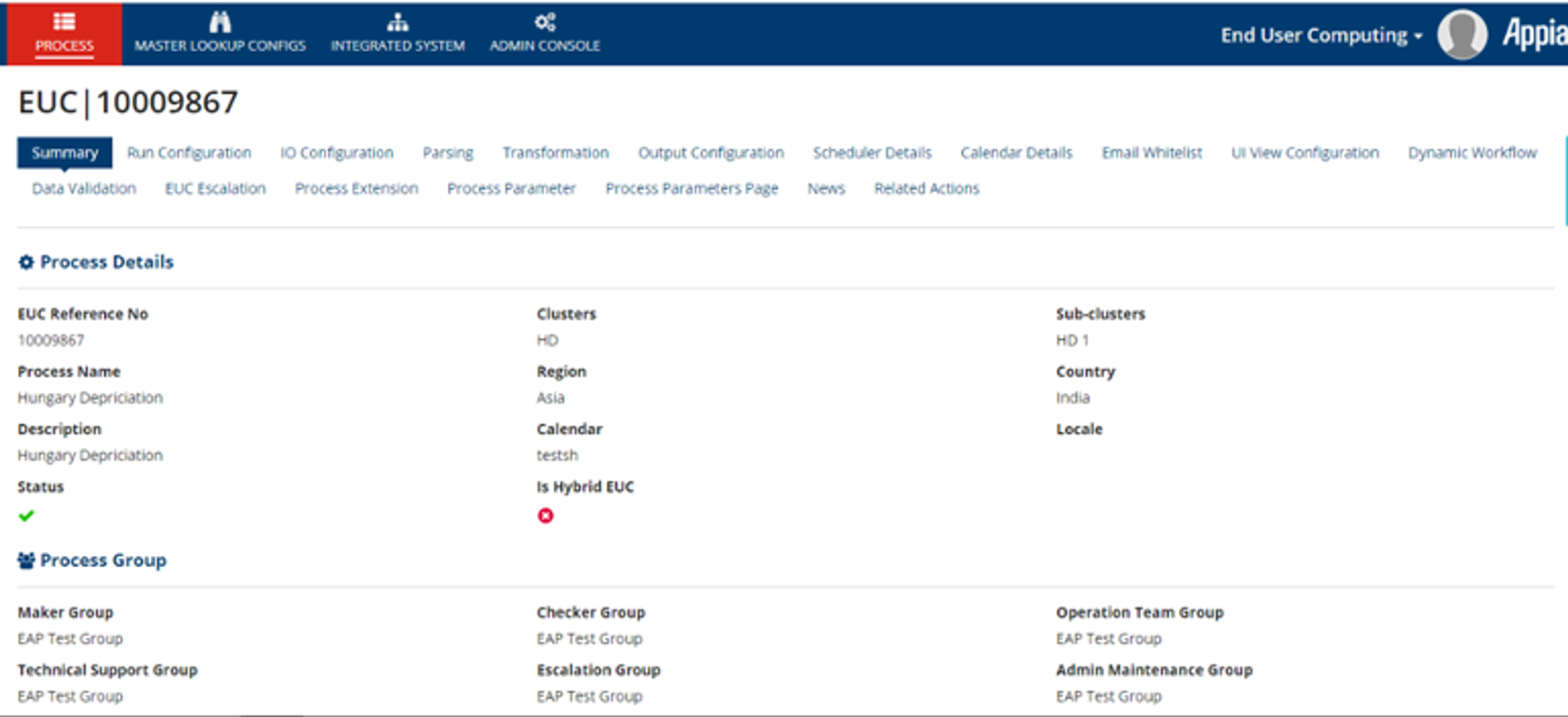This screenshot has width=1568, height=717.
Task: Click the Master Lookup Configs binoculars icon
Action: pos(220,22)
